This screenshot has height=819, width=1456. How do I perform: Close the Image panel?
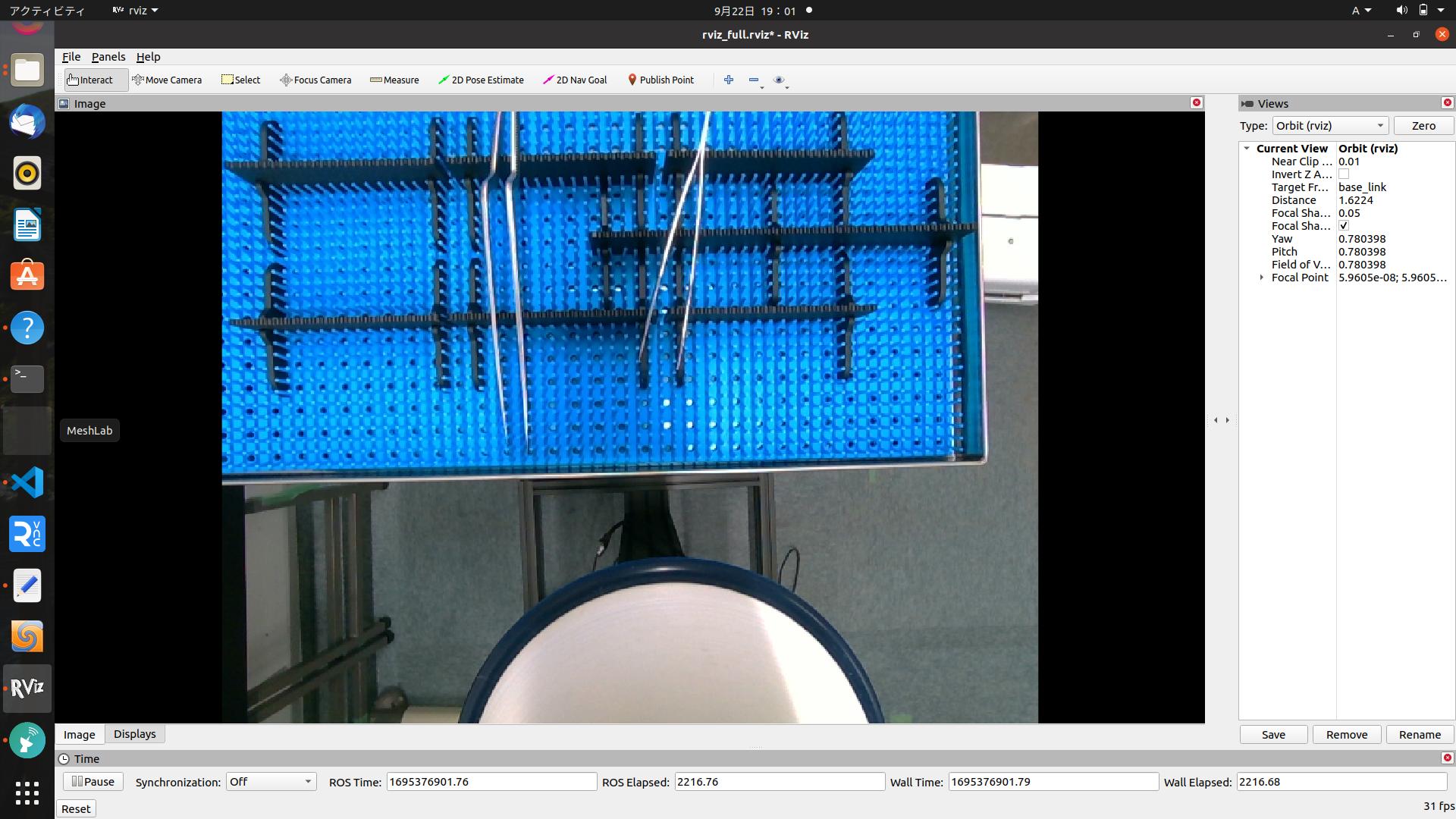1197,102
